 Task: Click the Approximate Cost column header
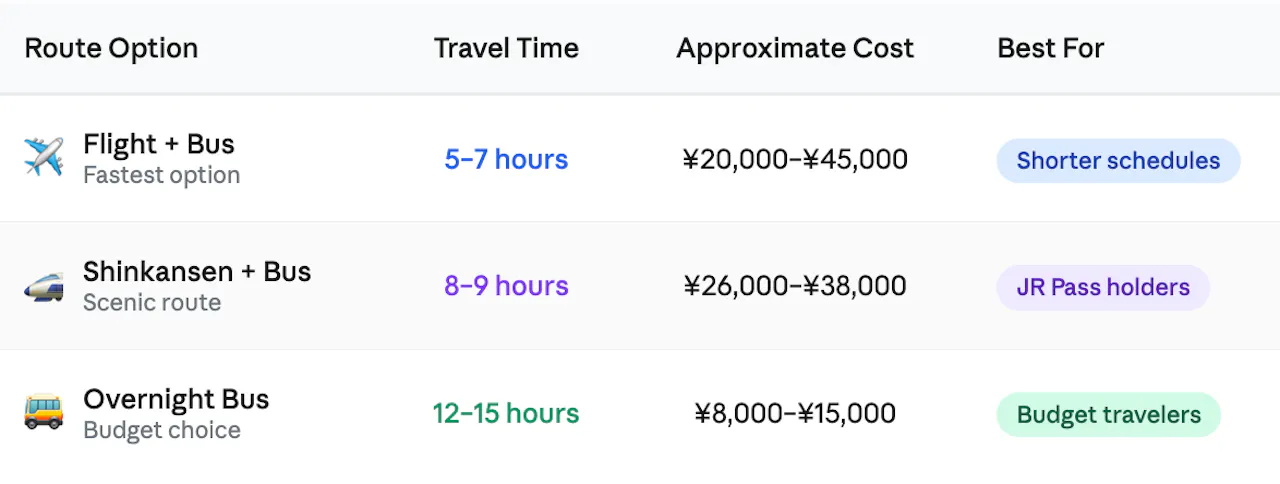pos(795,48)
